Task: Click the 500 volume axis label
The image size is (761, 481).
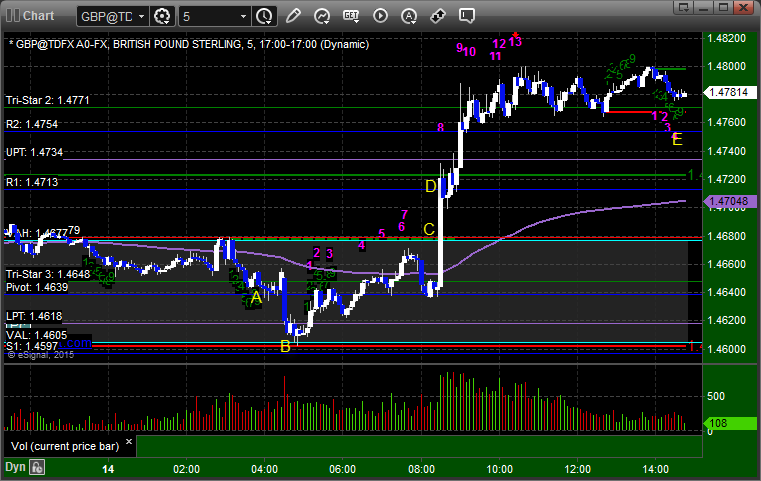Action: point(716,397)
